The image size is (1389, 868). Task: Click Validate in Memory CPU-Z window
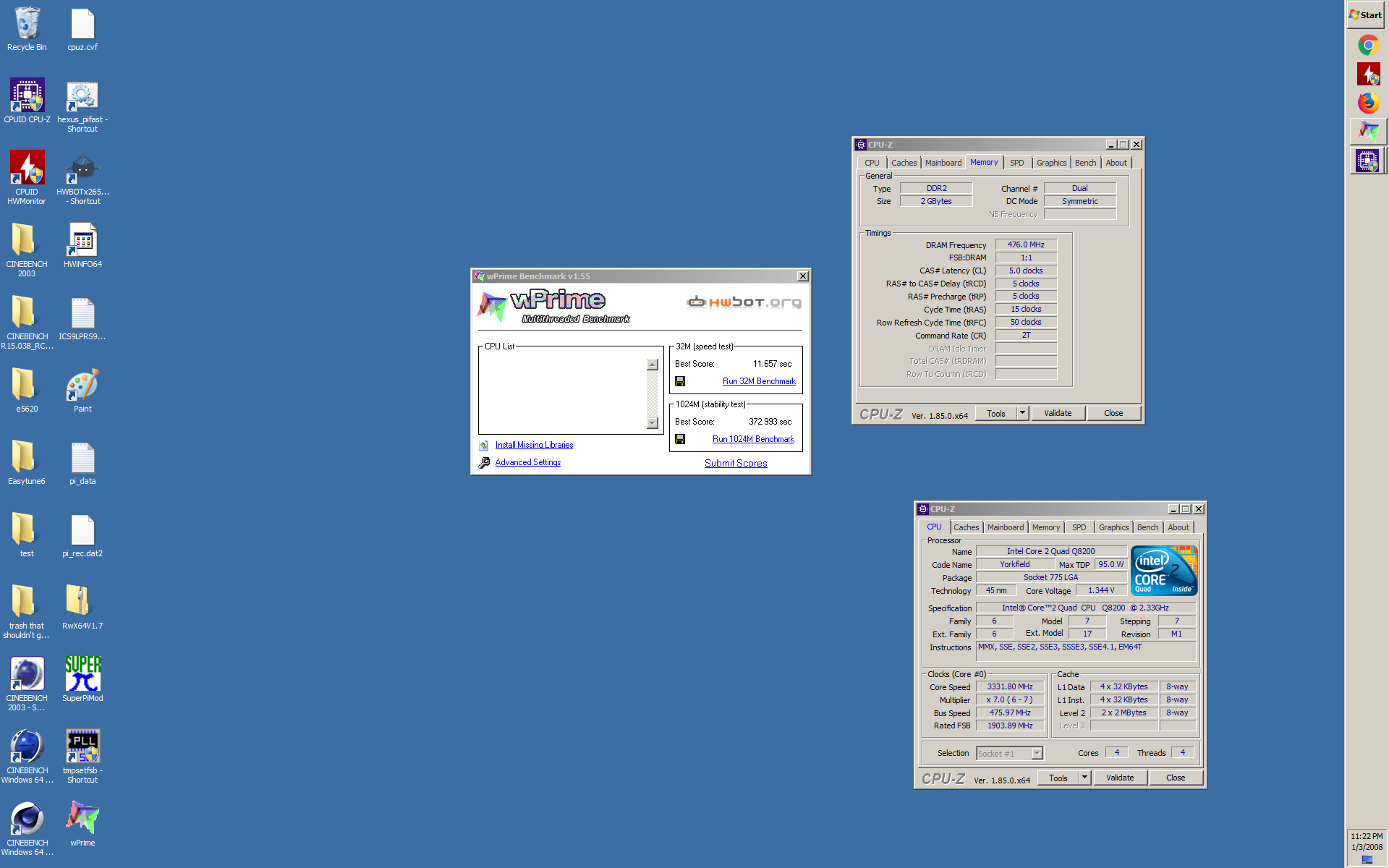[x=1058, y=414]
